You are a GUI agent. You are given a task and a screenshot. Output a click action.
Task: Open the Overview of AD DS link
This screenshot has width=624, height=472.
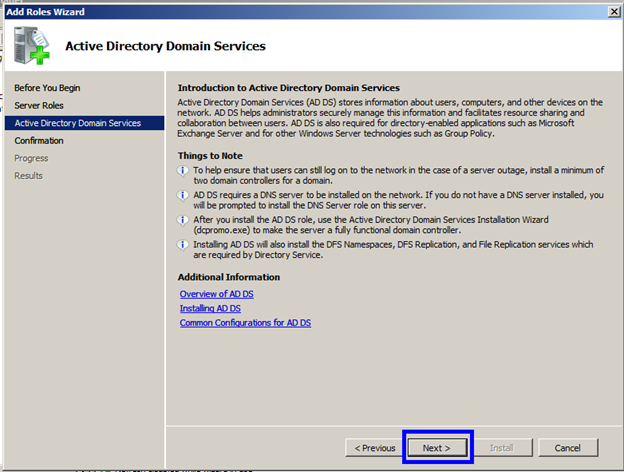216,294
